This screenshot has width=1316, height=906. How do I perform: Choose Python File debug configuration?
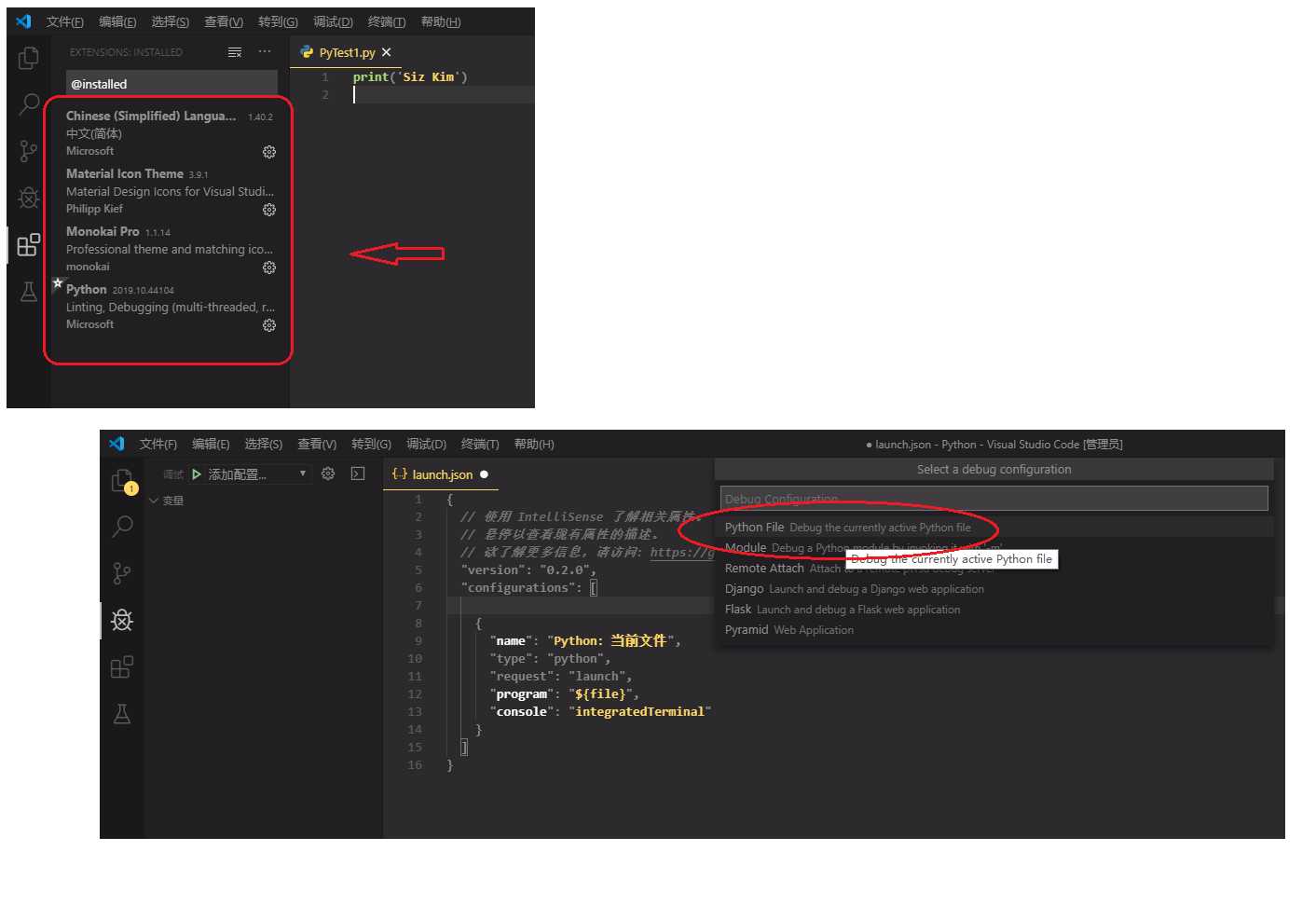click(994, 528)
